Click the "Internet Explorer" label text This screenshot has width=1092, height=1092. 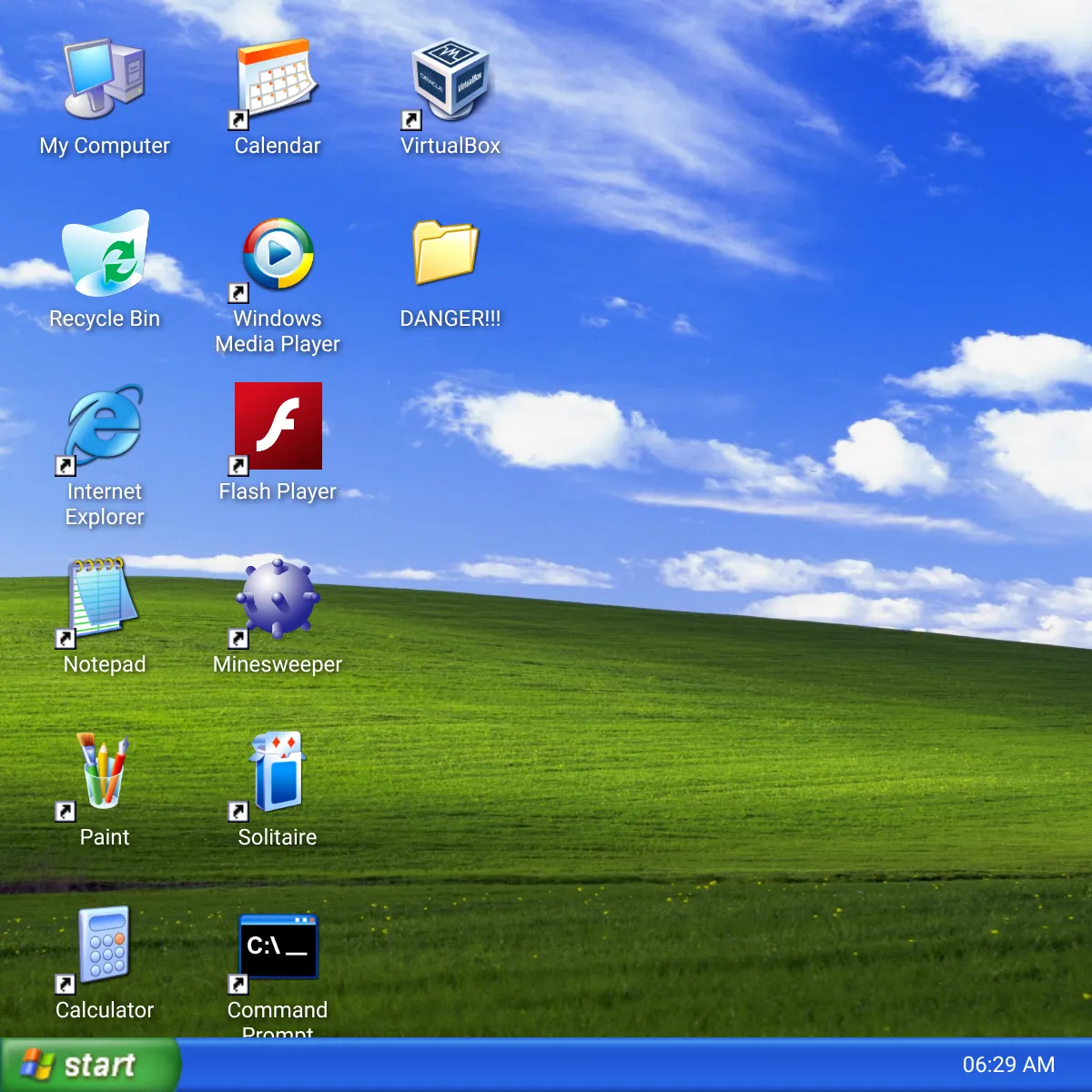105,504
